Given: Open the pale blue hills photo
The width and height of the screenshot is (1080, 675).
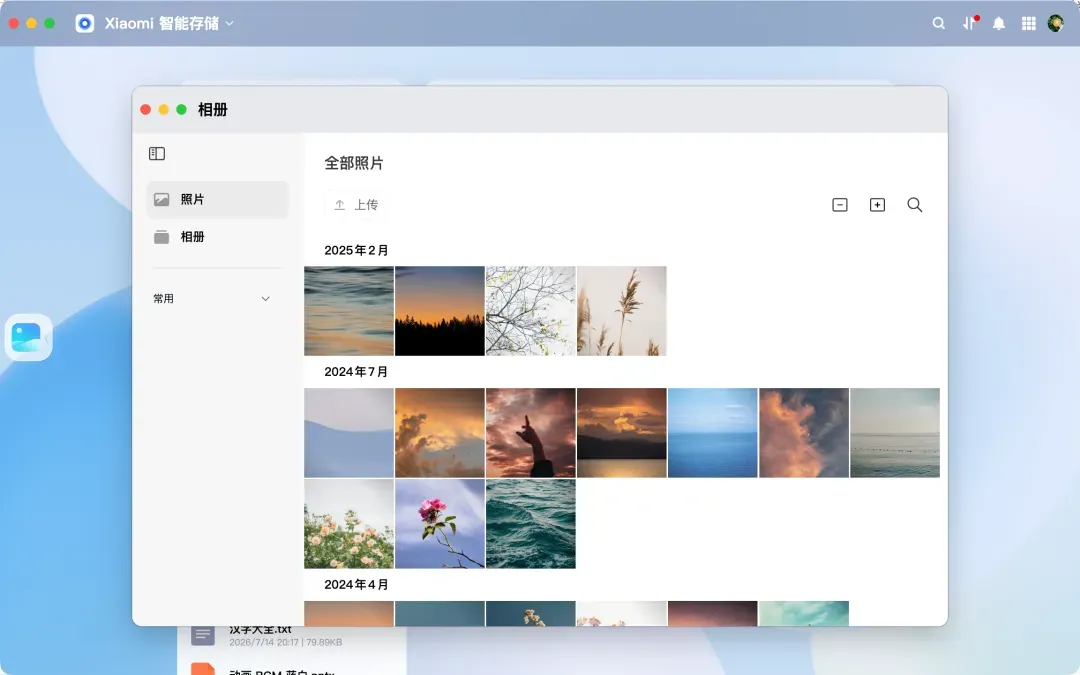Looking at the screenshot, I should click(349, 433).
